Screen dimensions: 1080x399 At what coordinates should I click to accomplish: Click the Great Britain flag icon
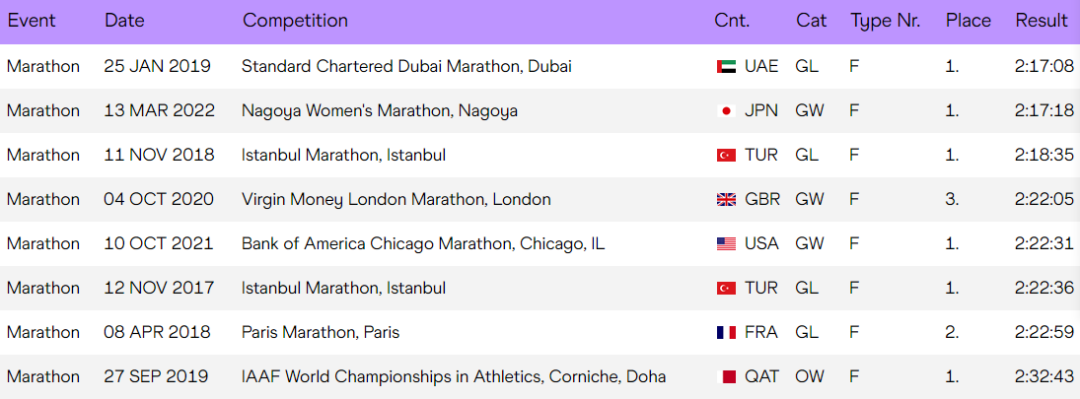pos(726,200)
